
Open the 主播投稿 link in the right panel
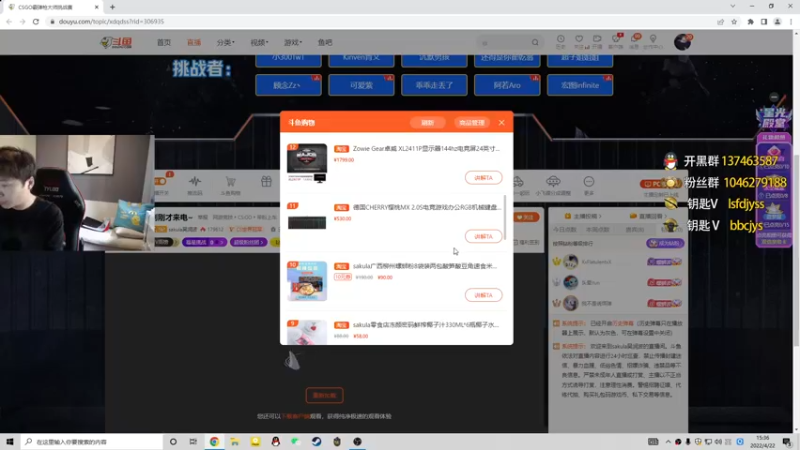point(584,216)
